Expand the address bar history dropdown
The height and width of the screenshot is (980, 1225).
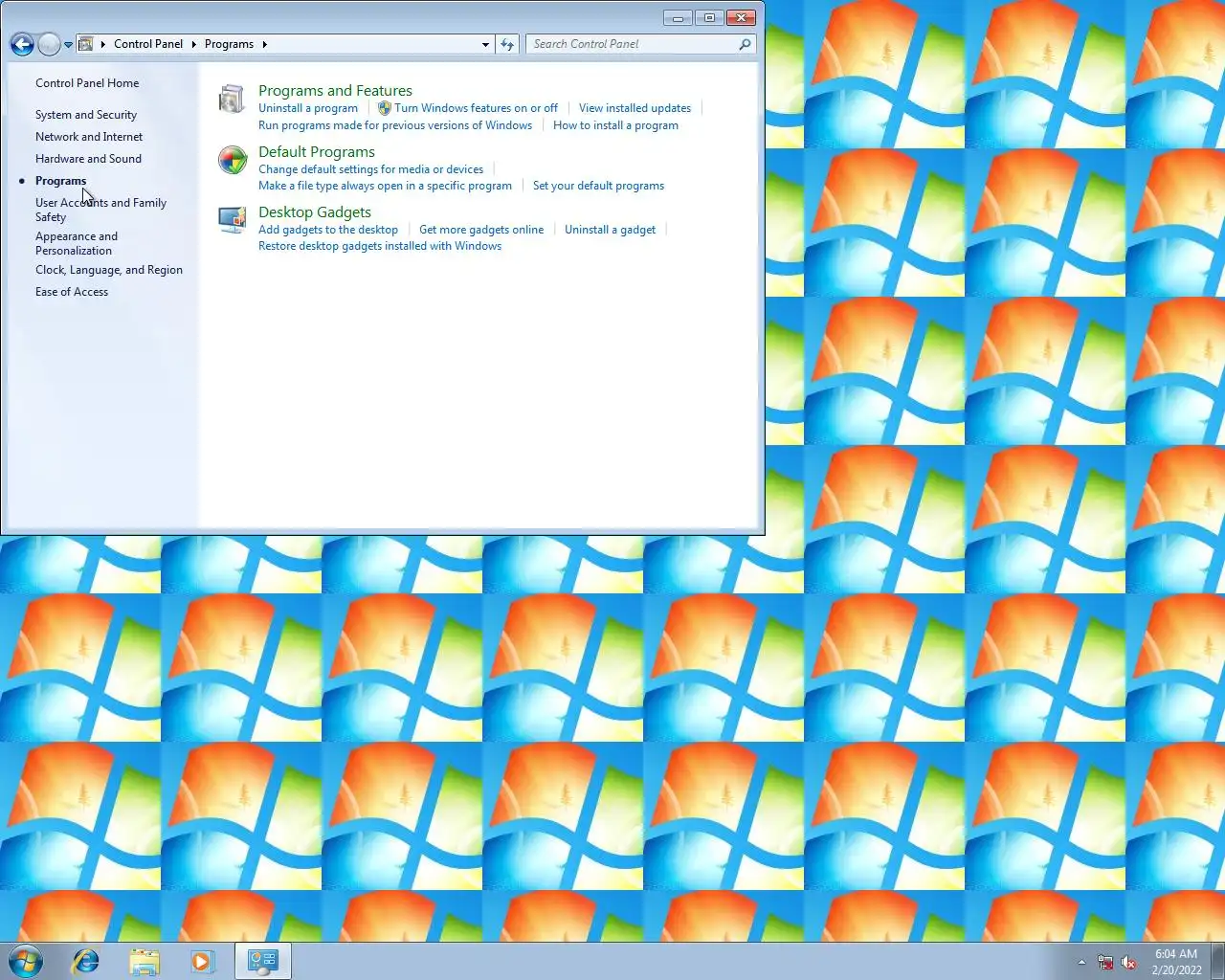pos(485,44)
